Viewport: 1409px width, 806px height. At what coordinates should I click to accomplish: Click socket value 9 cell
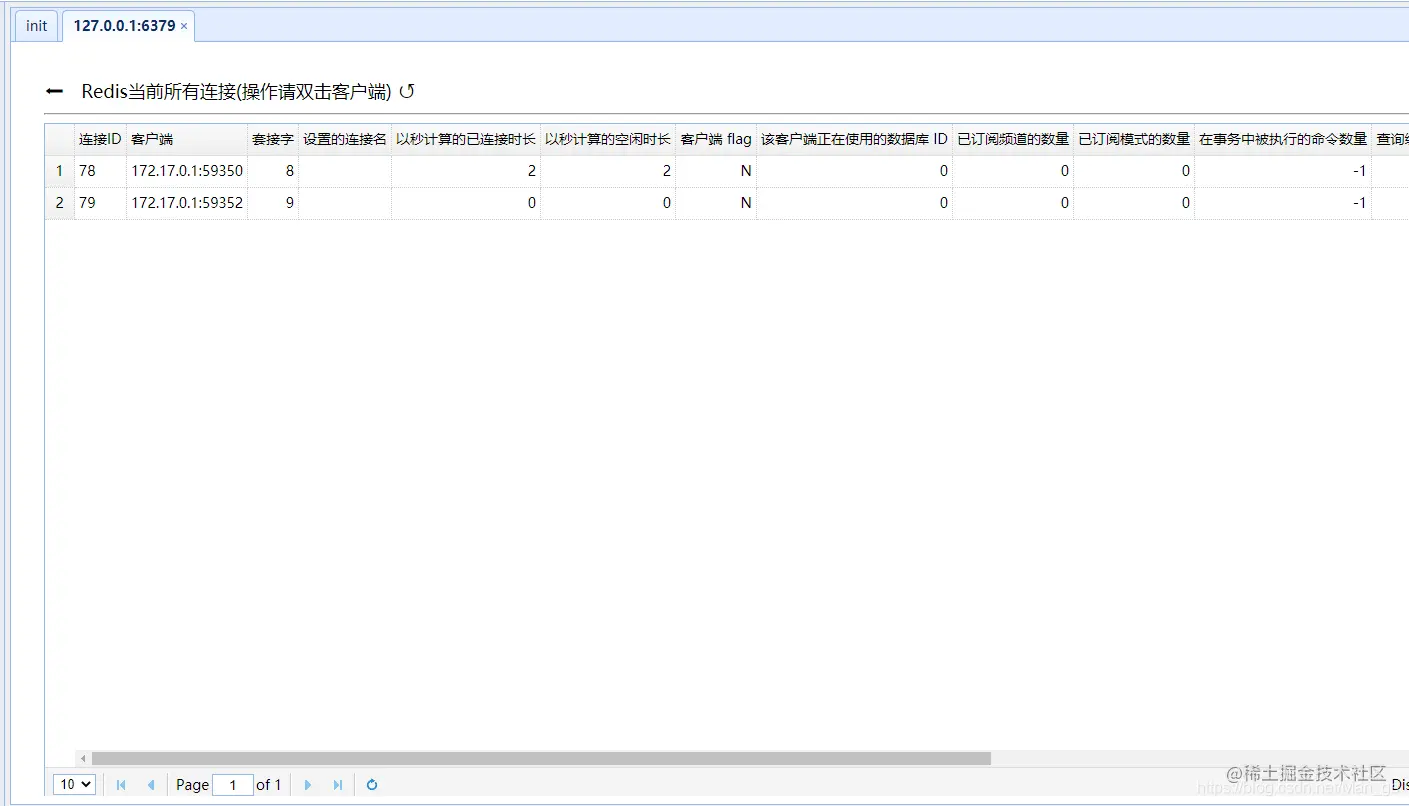tap(273, 203)
